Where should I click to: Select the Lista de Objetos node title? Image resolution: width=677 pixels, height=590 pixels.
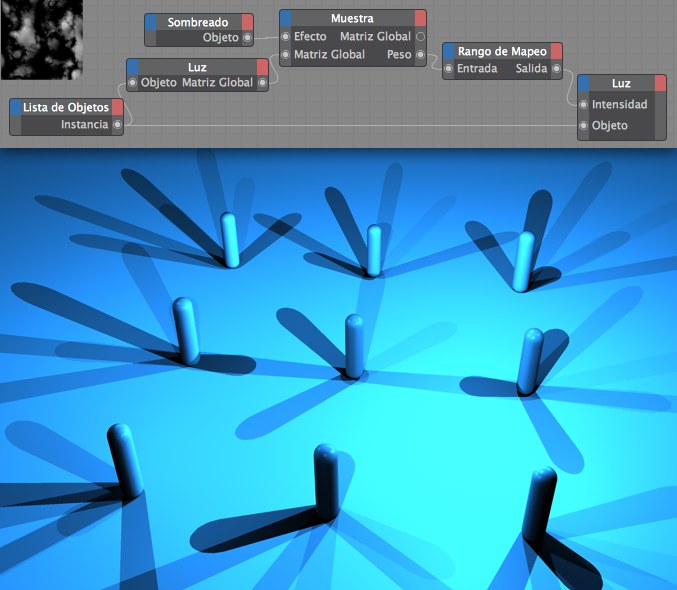click(x=66, y=107)
